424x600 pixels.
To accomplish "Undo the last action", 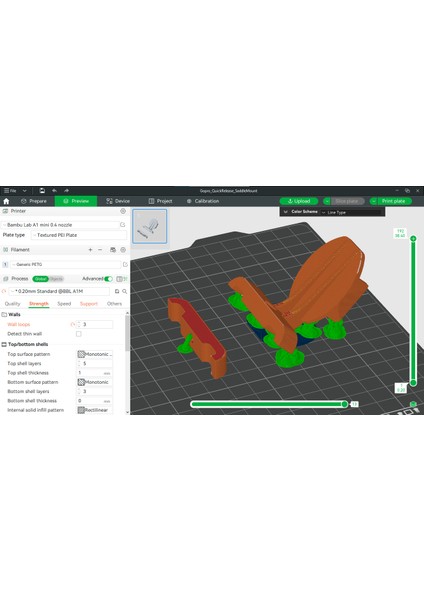I will [54, 191].
